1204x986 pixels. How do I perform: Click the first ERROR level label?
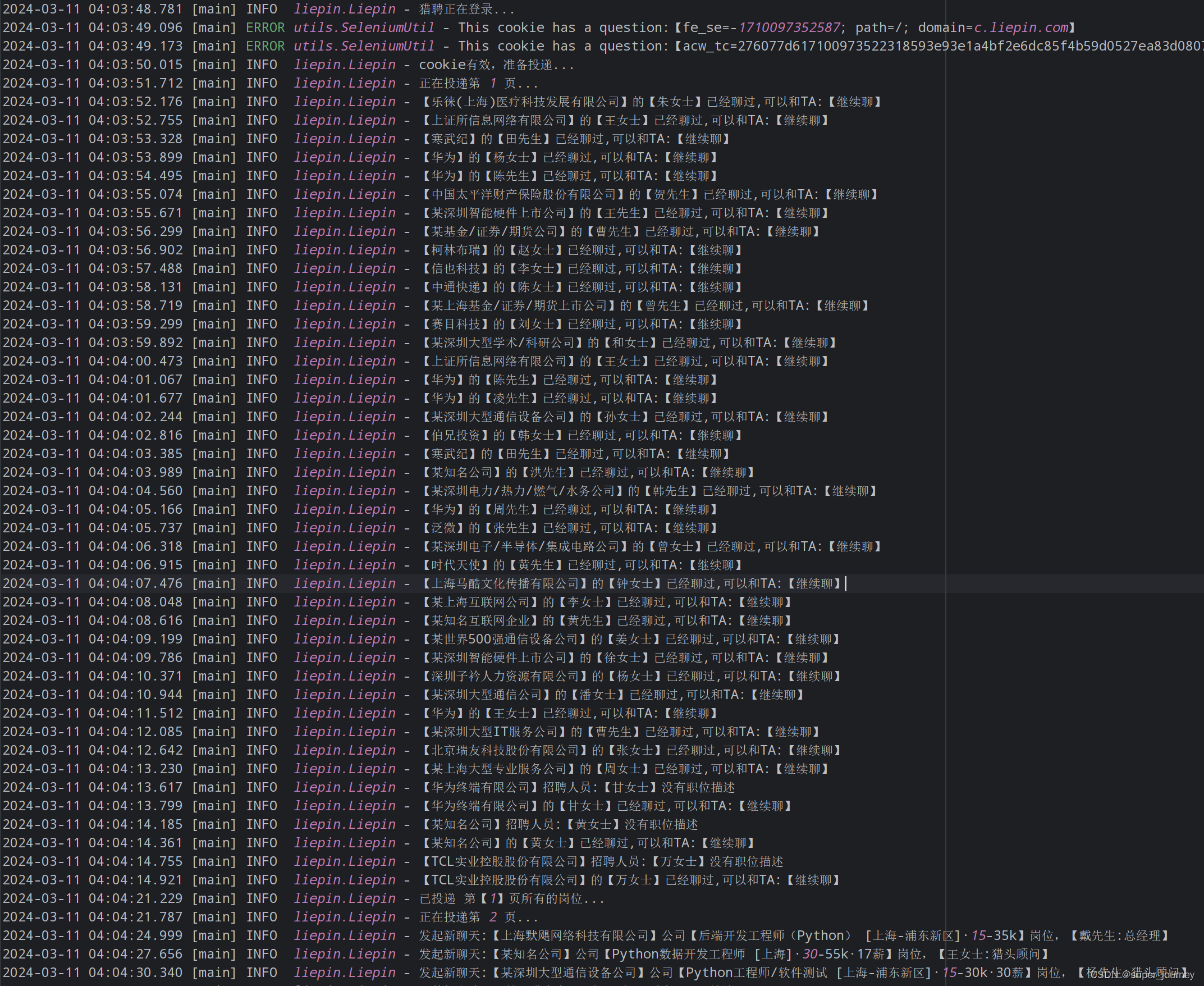(x=265, y=28)
